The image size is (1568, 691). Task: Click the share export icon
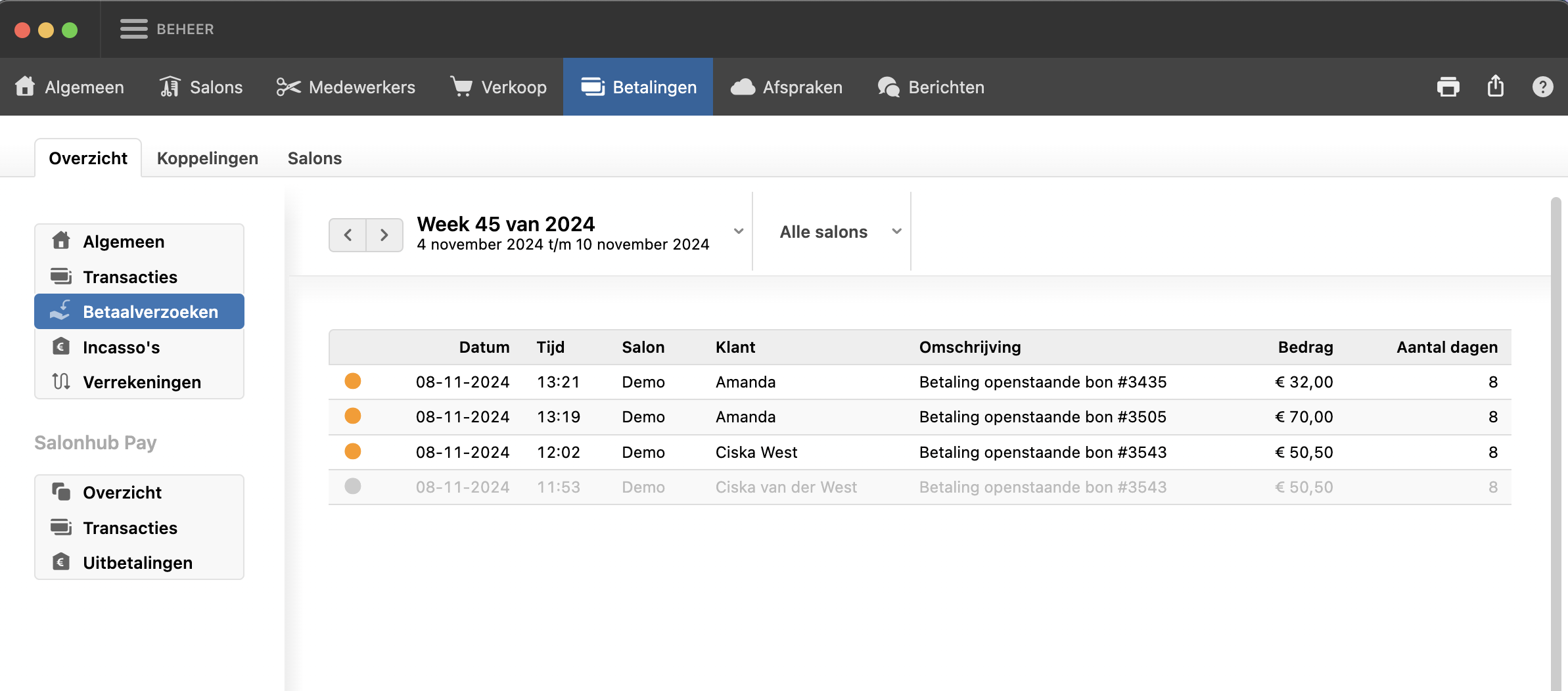click(x=1495, y=87)
